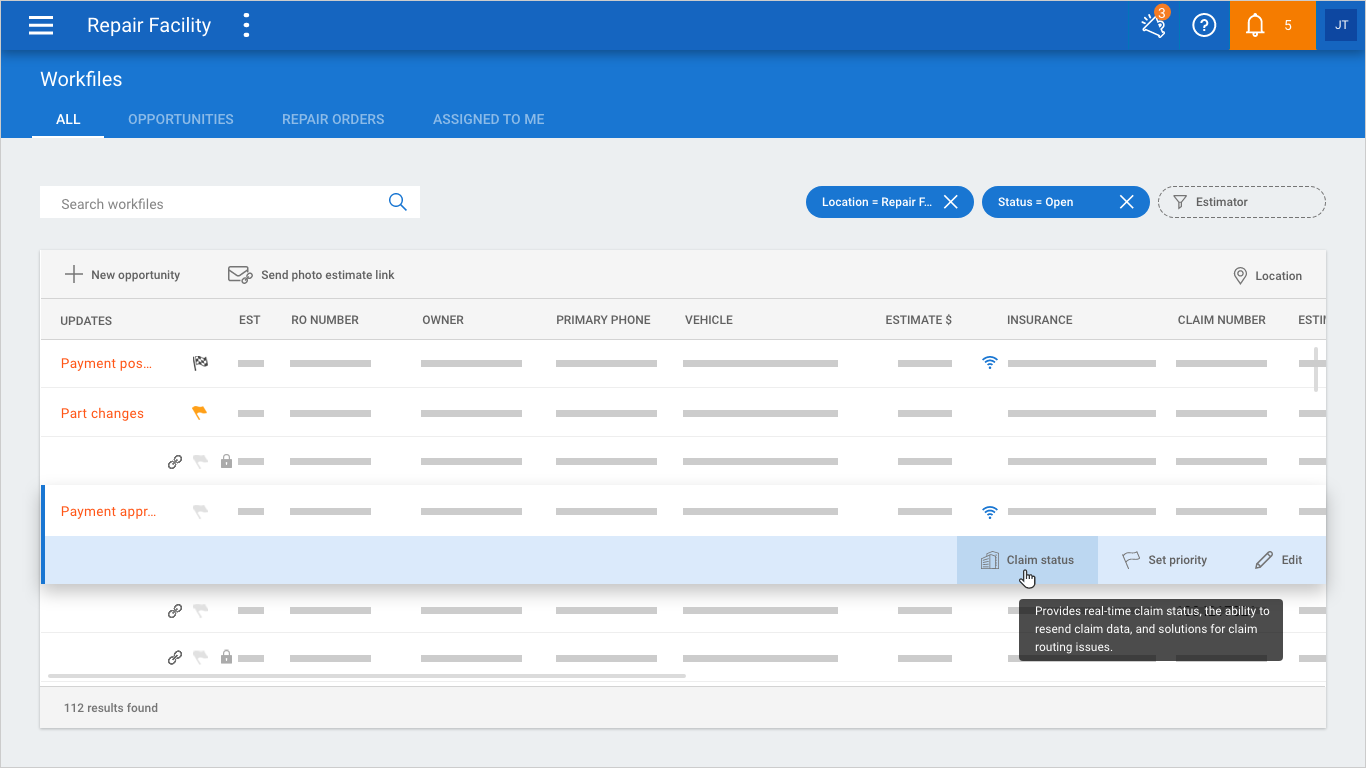The height and width of the screenshot is (768, 1366).
Task: Open the JT user avatar menu
Action: pos(1341,25)
